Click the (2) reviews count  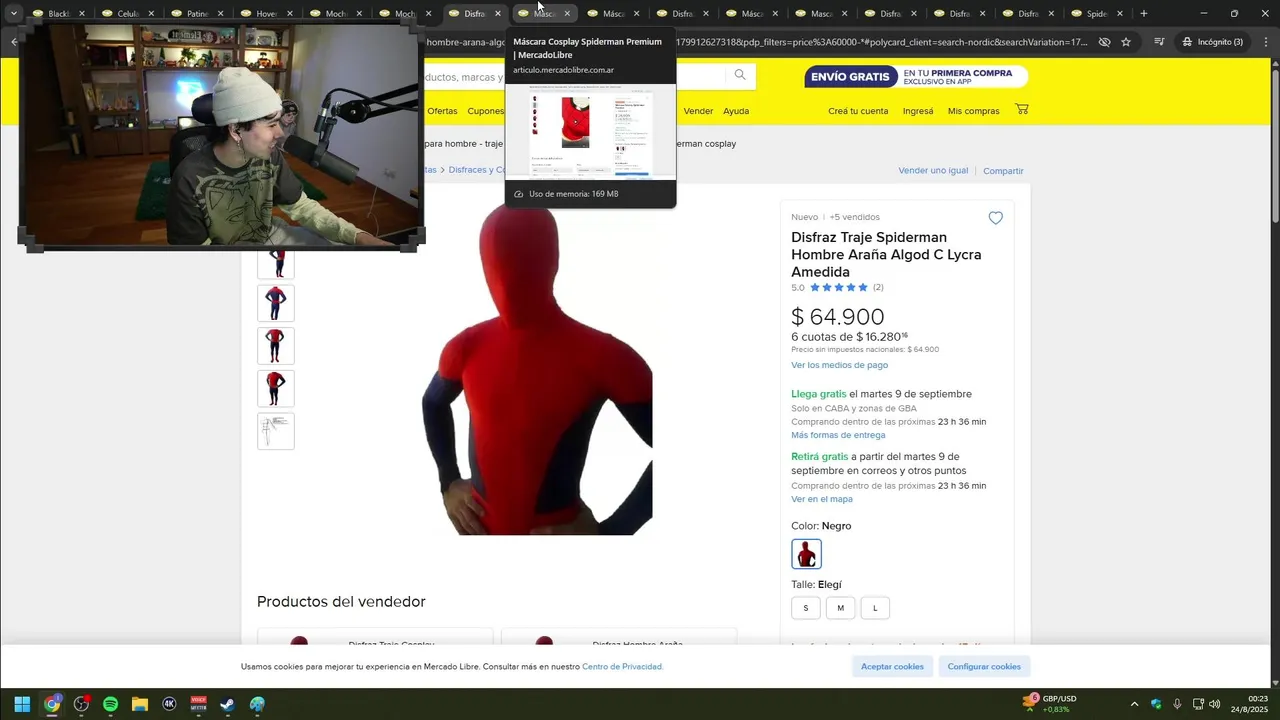[878, 288]
